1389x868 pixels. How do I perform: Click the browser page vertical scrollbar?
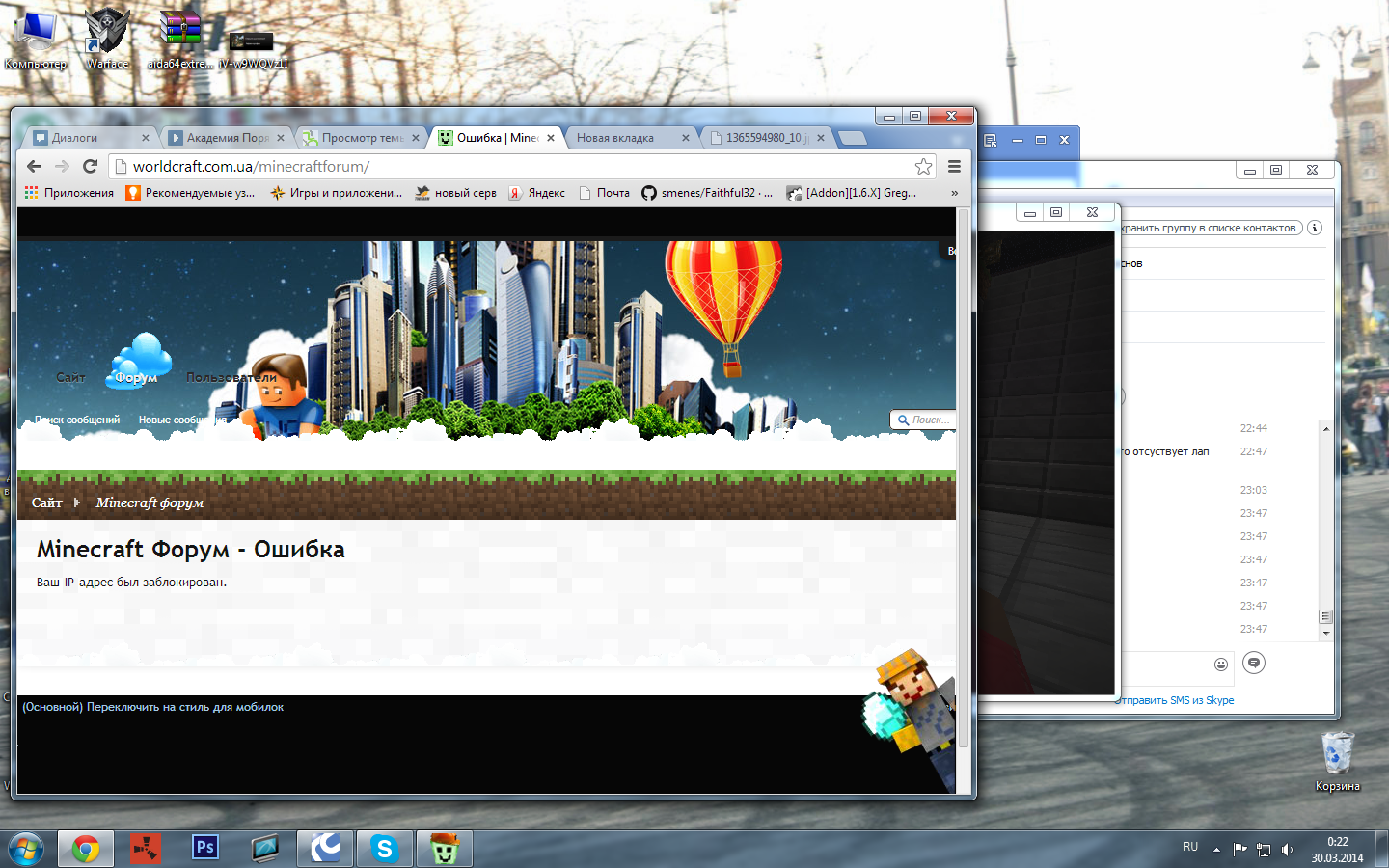point(963,477)
